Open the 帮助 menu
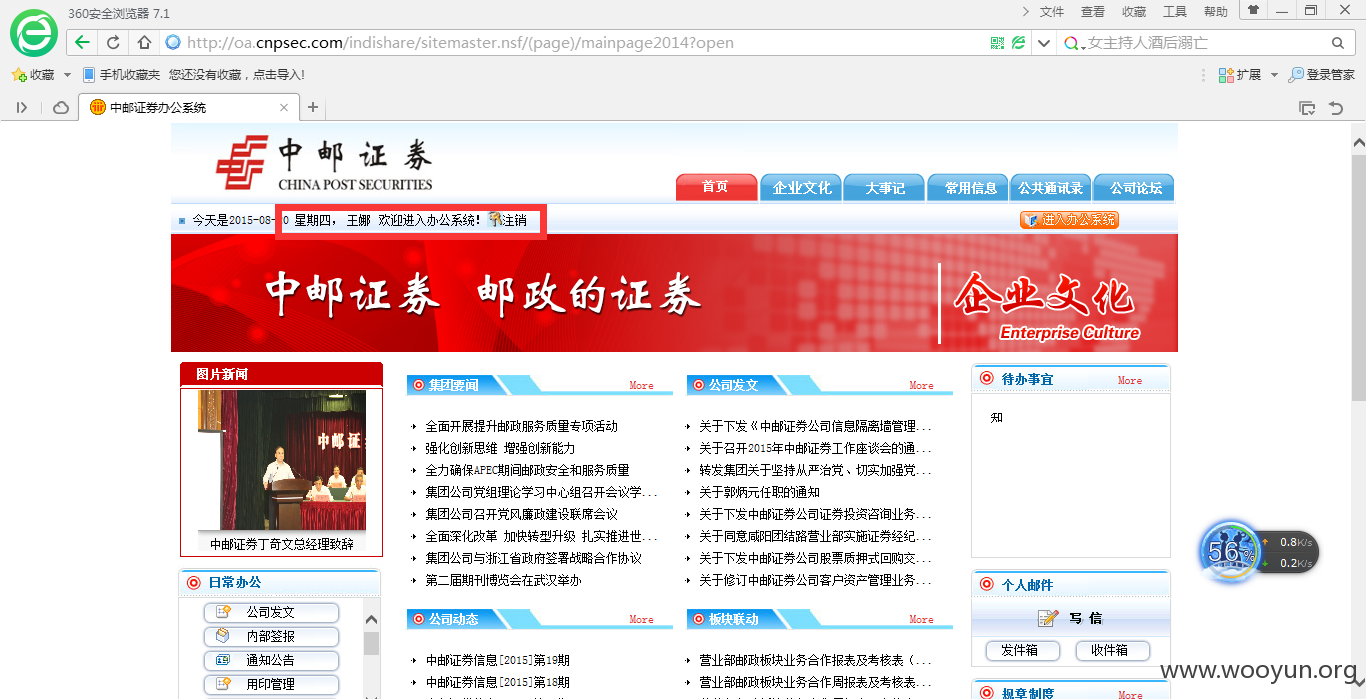The width and height of the screenshot is (1366, 699). [x=1216, y=12]
